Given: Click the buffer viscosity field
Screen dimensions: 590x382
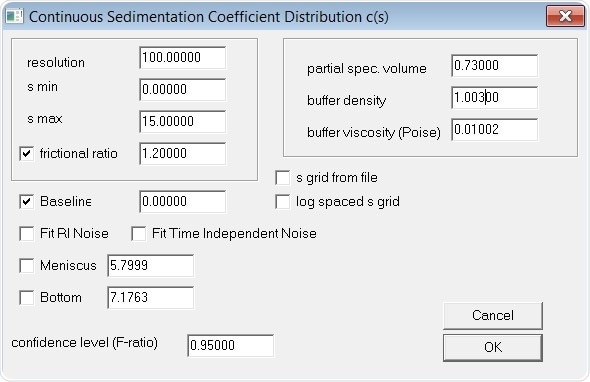Looking at the screenshot, I should [494, 129].
